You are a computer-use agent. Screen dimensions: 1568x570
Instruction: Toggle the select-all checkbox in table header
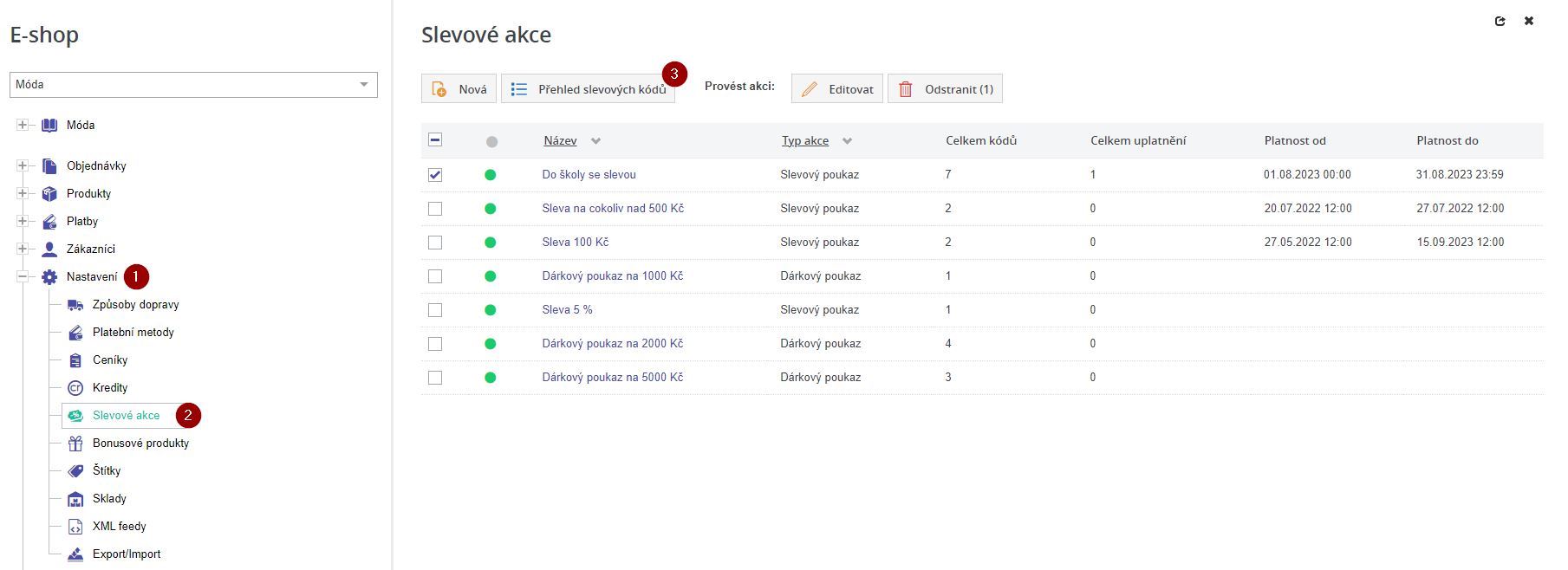tap(435, 140)
